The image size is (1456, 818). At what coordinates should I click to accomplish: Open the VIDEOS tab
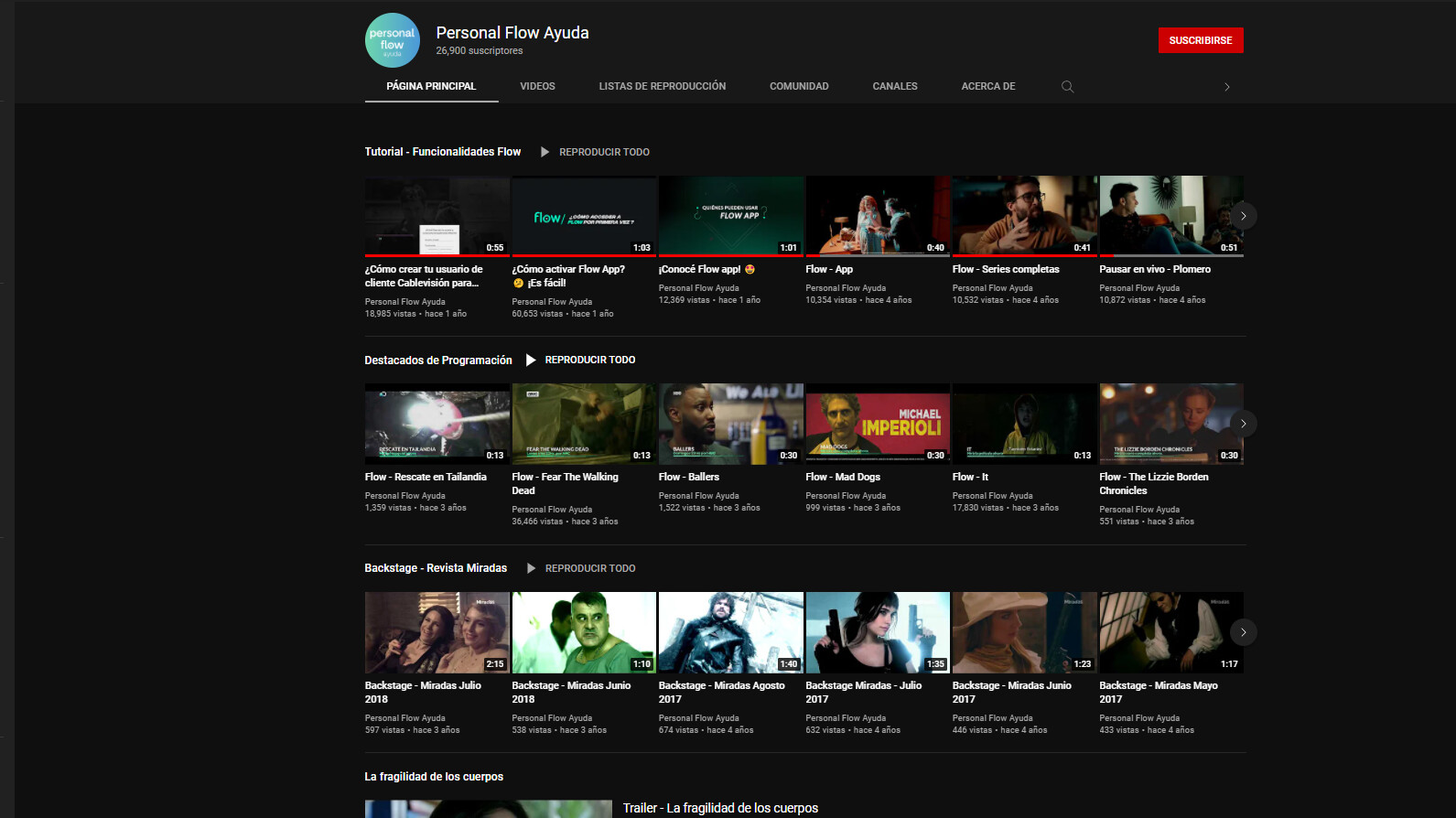(x=537, y=86)
